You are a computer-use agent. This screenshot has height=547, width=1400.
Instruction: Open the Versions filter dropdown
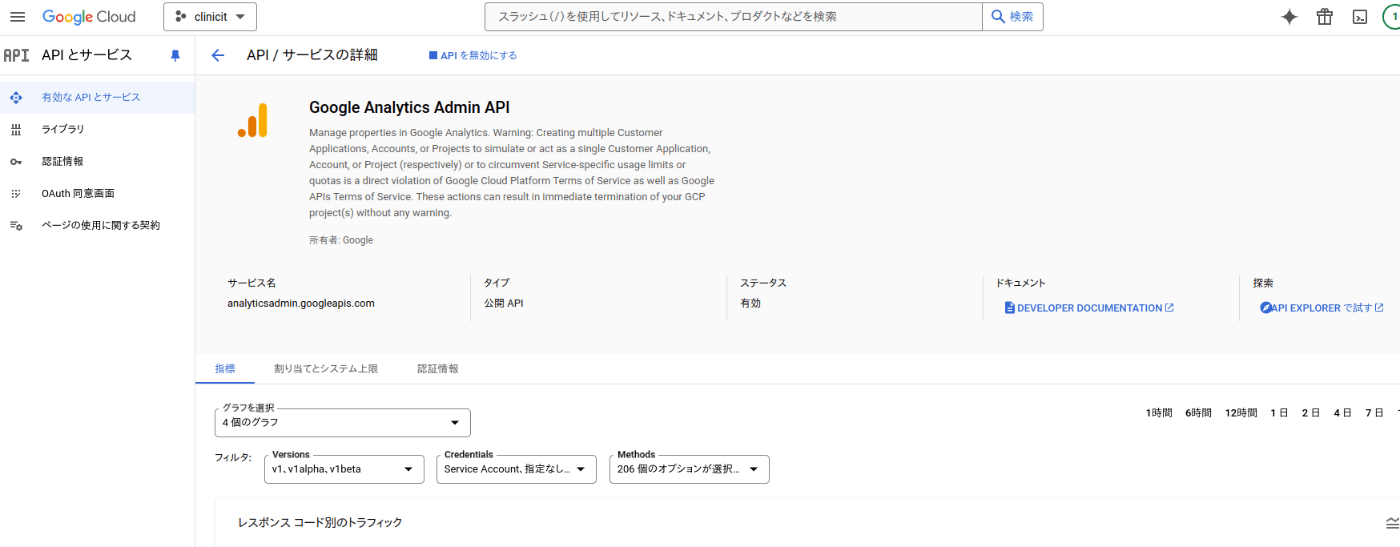(344, 469)
